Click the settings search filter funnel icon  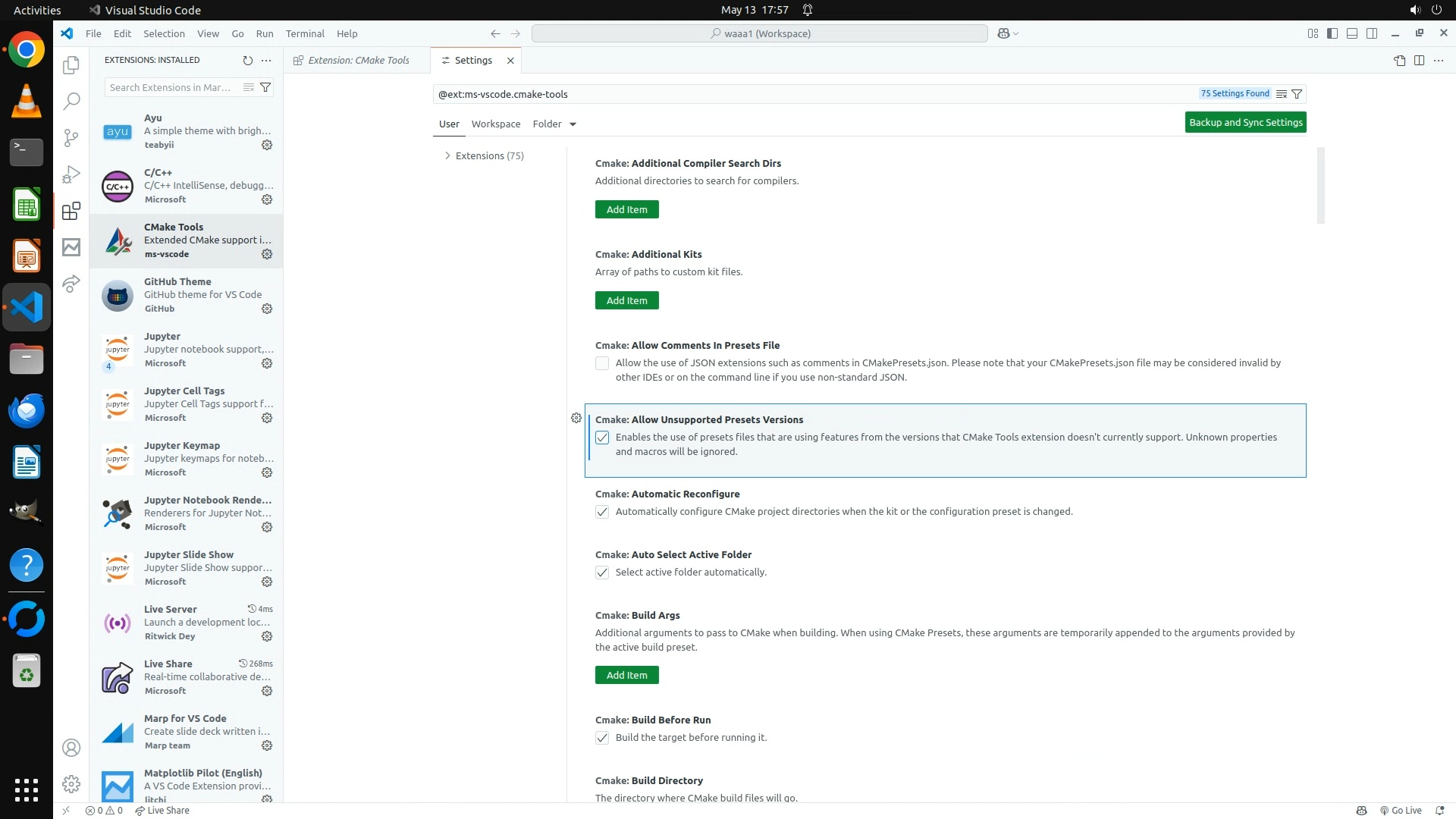1297,94
